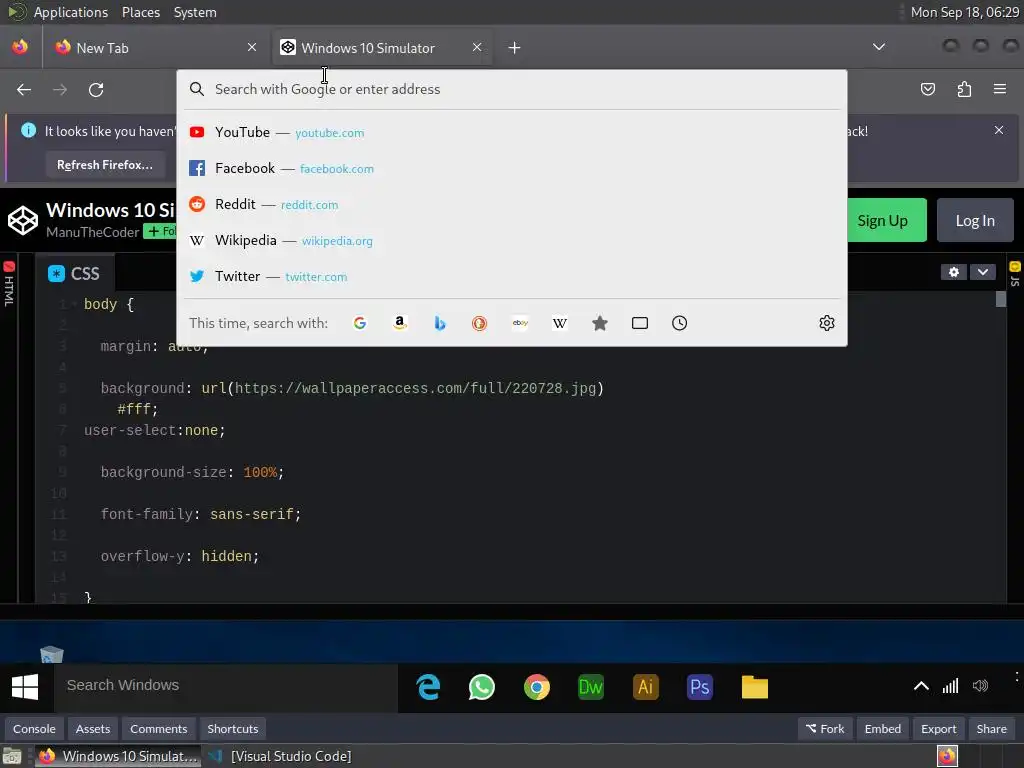Open the Assets panel

93,729
